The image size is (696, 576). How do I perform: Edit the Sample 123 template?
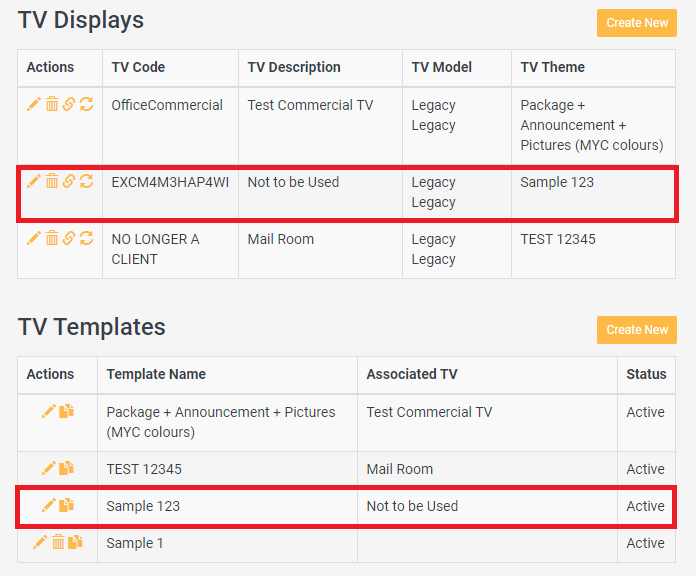(48, 505)
